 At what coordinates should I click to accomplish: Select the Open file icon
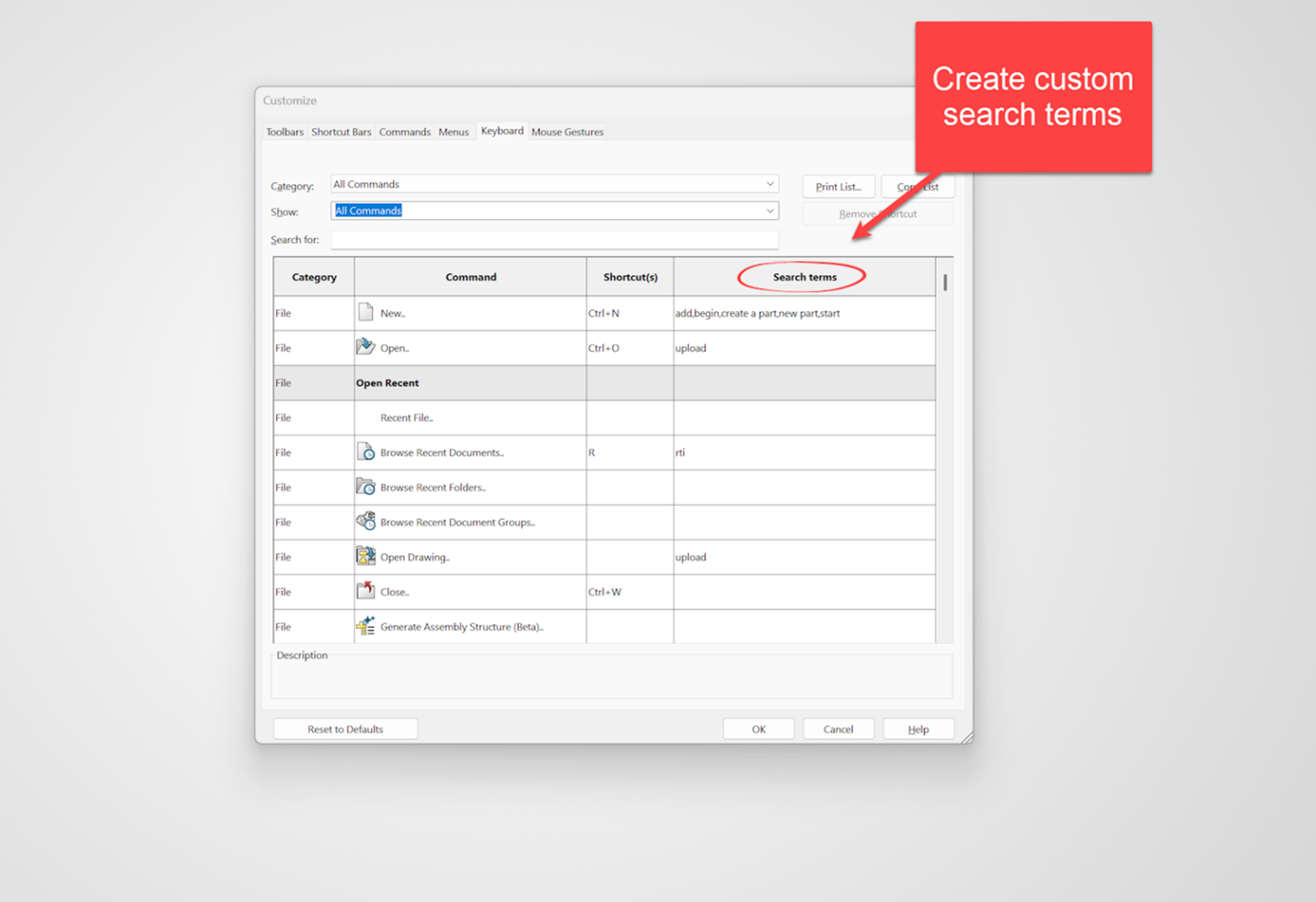pyautogui.click(x=365, y=347)
